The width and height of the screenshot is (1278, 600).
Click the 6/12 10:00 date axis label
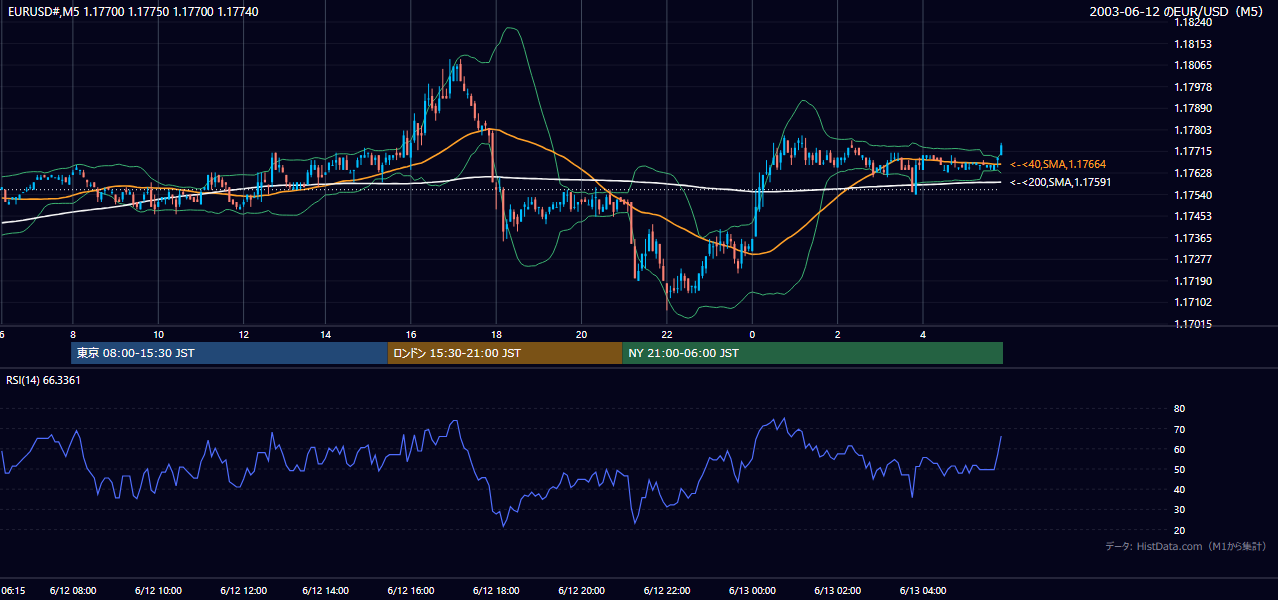[158, 590]
